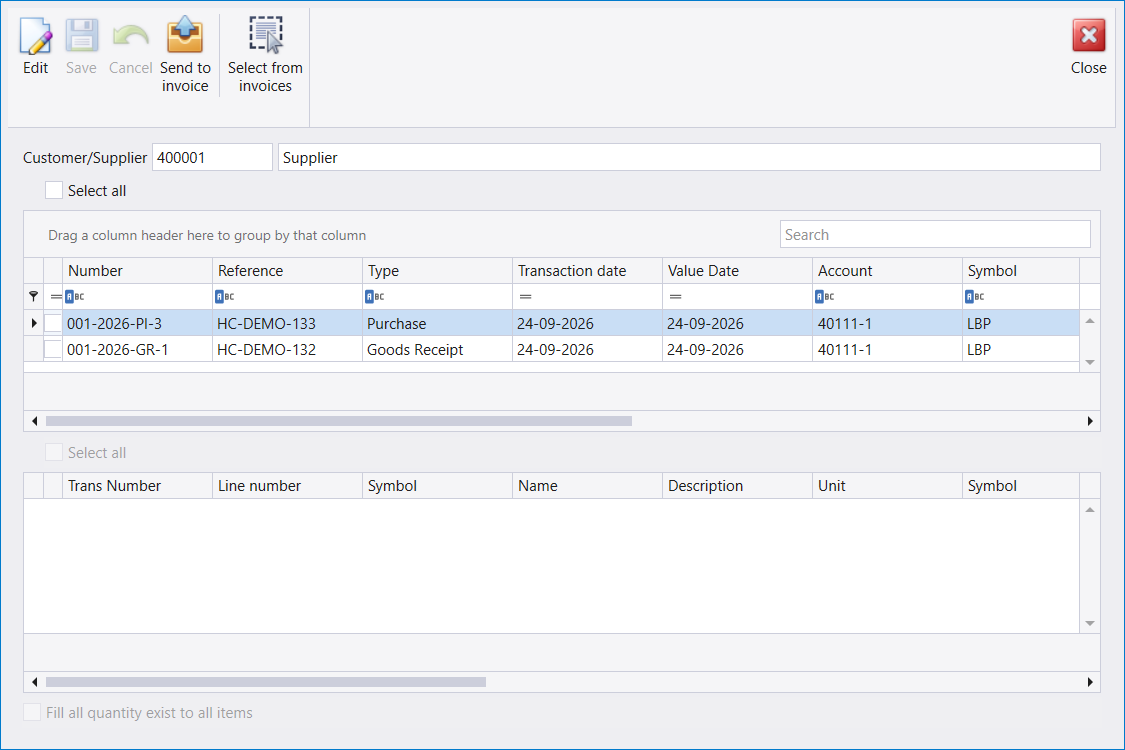Viewport: 1125px width, 750px height.
Task: Click row indicator arrow for 001-2026-PI-3
Action: point(34,323)
